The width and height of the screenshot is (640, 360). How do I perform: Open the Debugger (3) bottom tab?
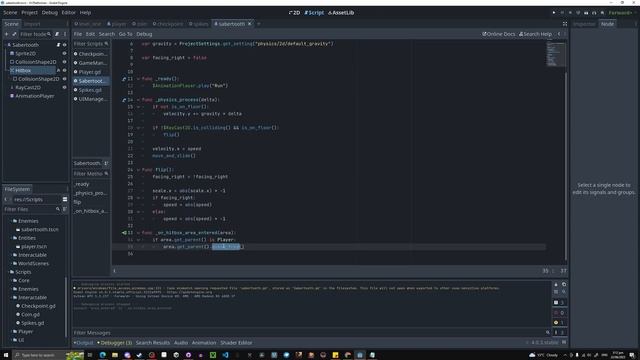click(x=115, y=343)
